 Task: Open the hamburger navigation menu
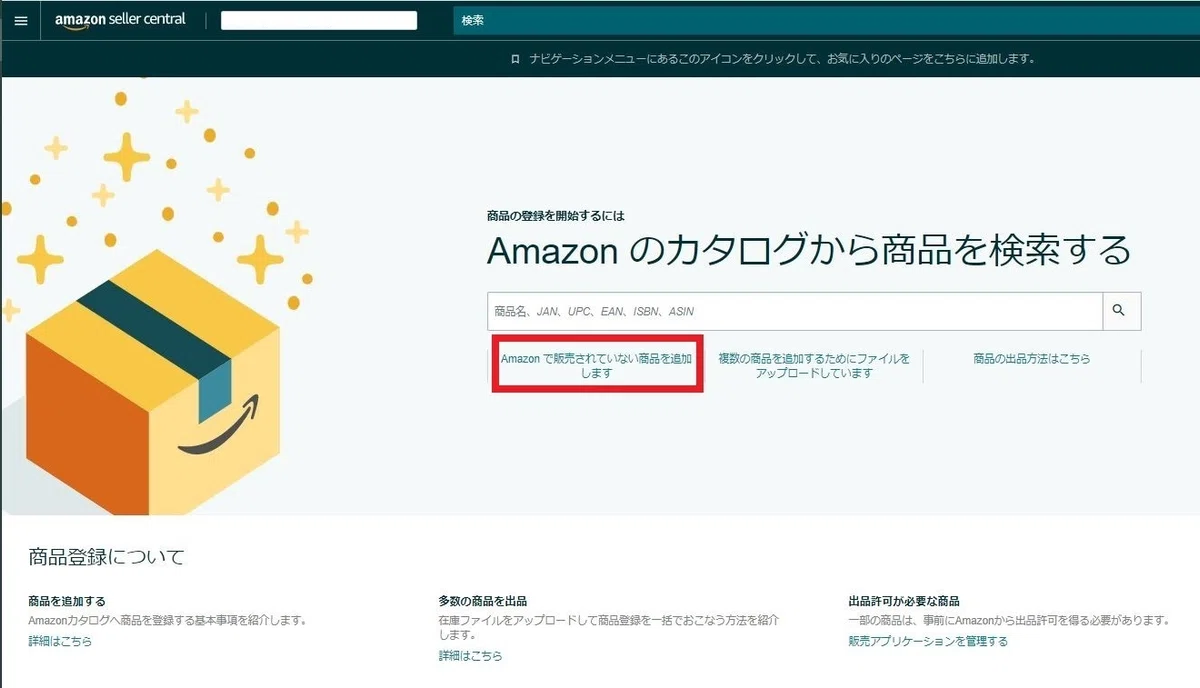[x=20, y=20]
